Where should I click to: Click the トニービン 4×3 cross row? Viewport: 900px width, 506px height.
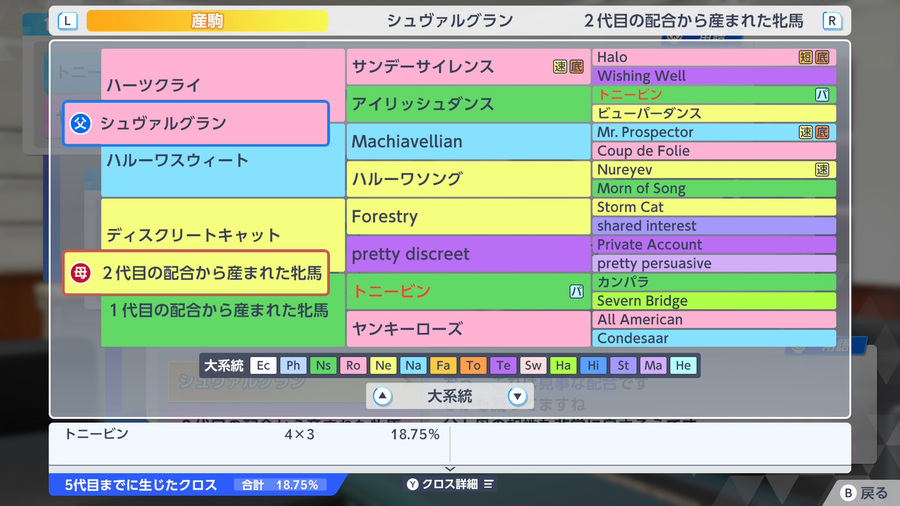251,434
